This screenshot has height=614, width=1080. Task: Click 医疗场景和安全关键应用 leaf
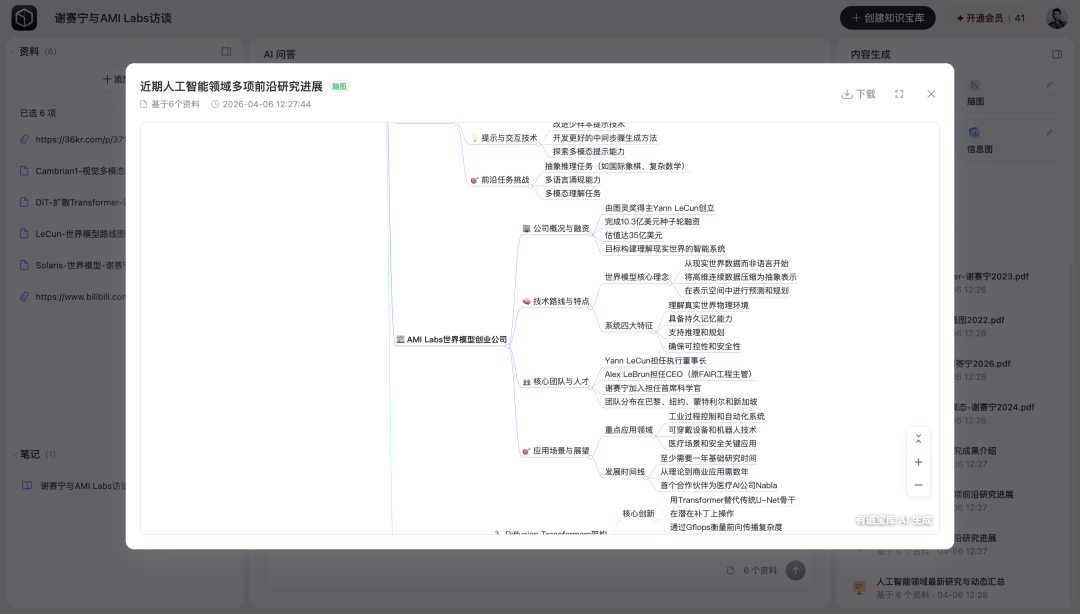712,444
